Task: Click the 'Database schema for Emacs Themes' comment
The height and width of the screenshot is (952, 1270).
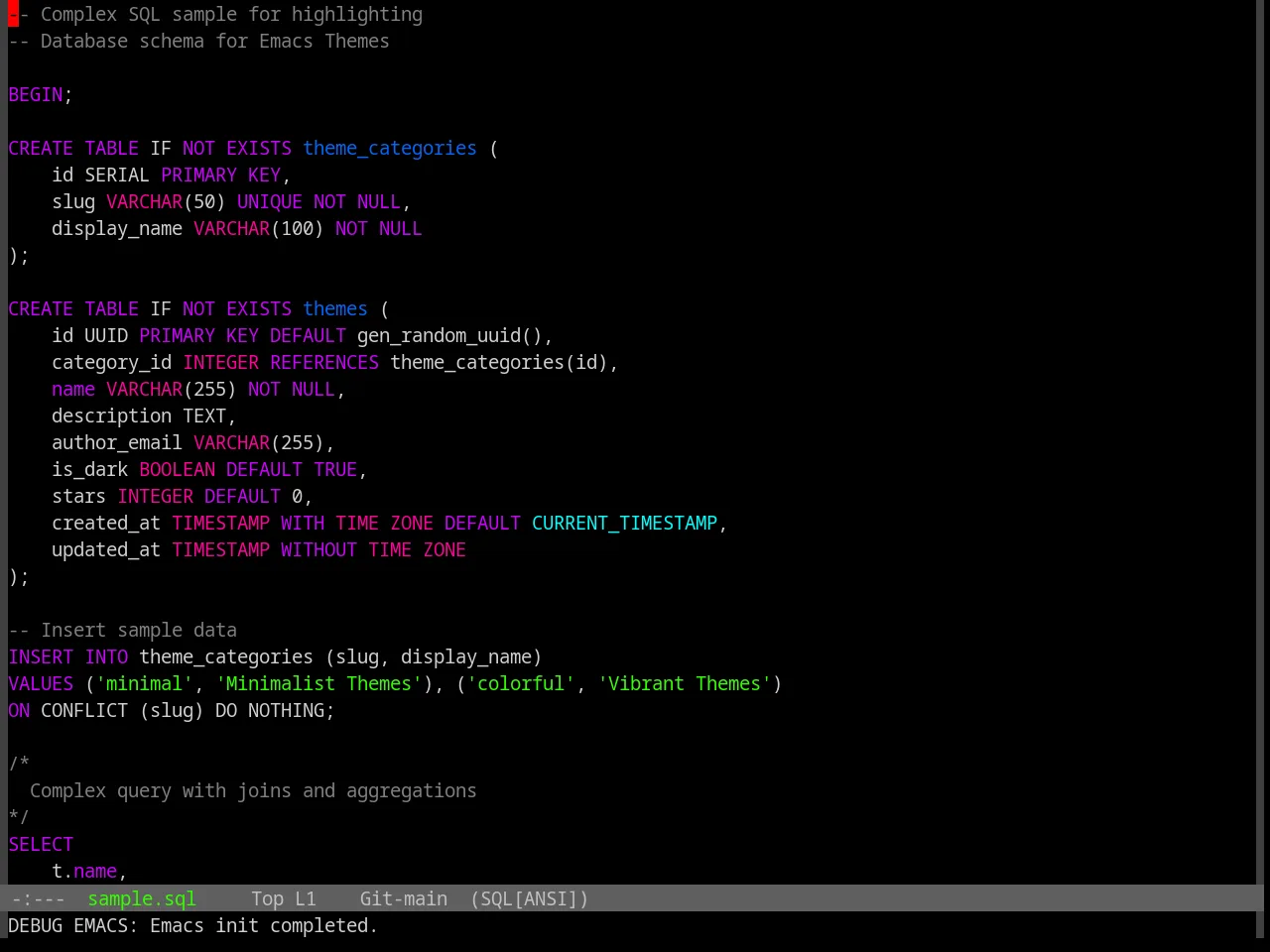Action: [198, 41]
